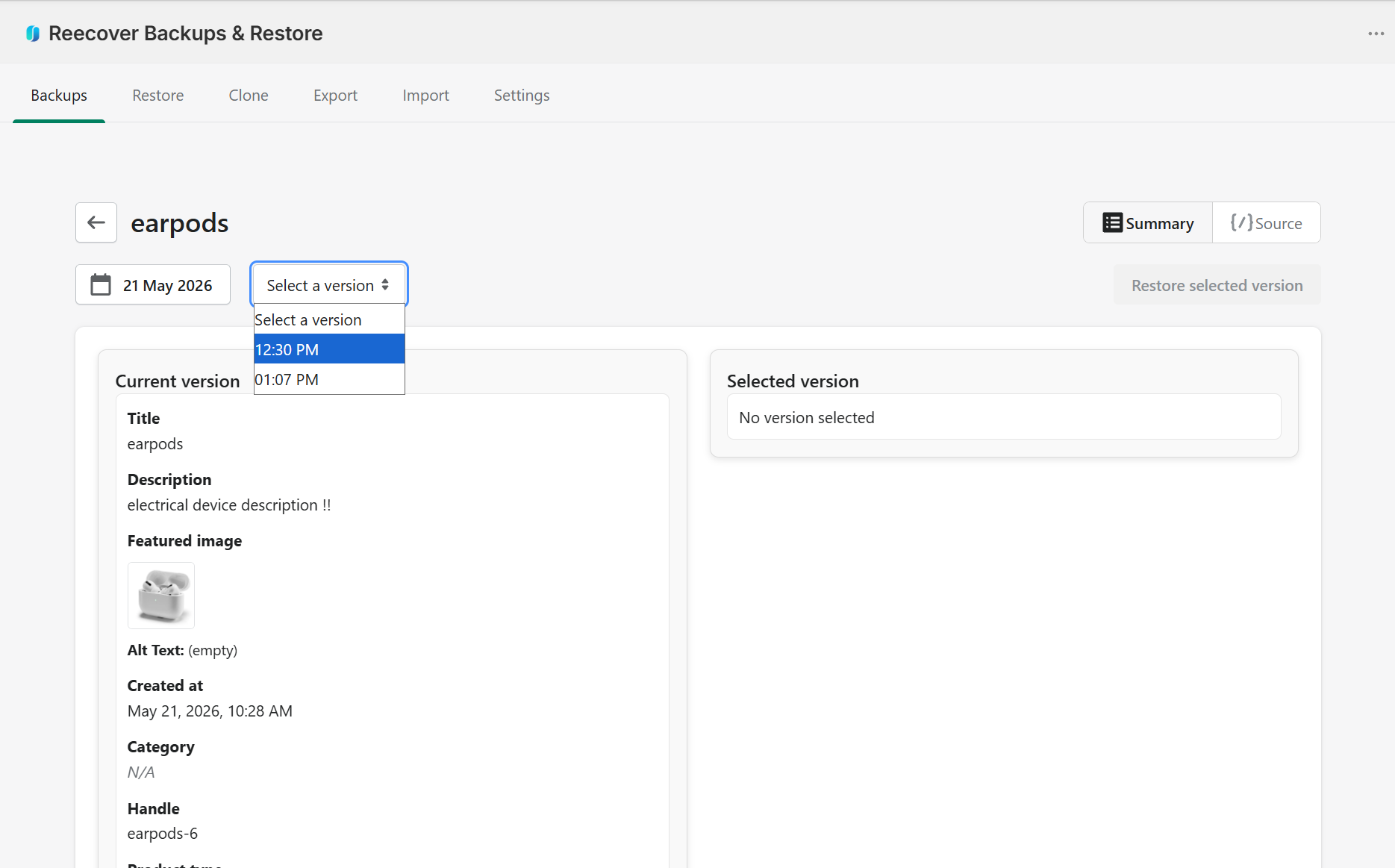Open the Settings tab

[x=522, y=96]
